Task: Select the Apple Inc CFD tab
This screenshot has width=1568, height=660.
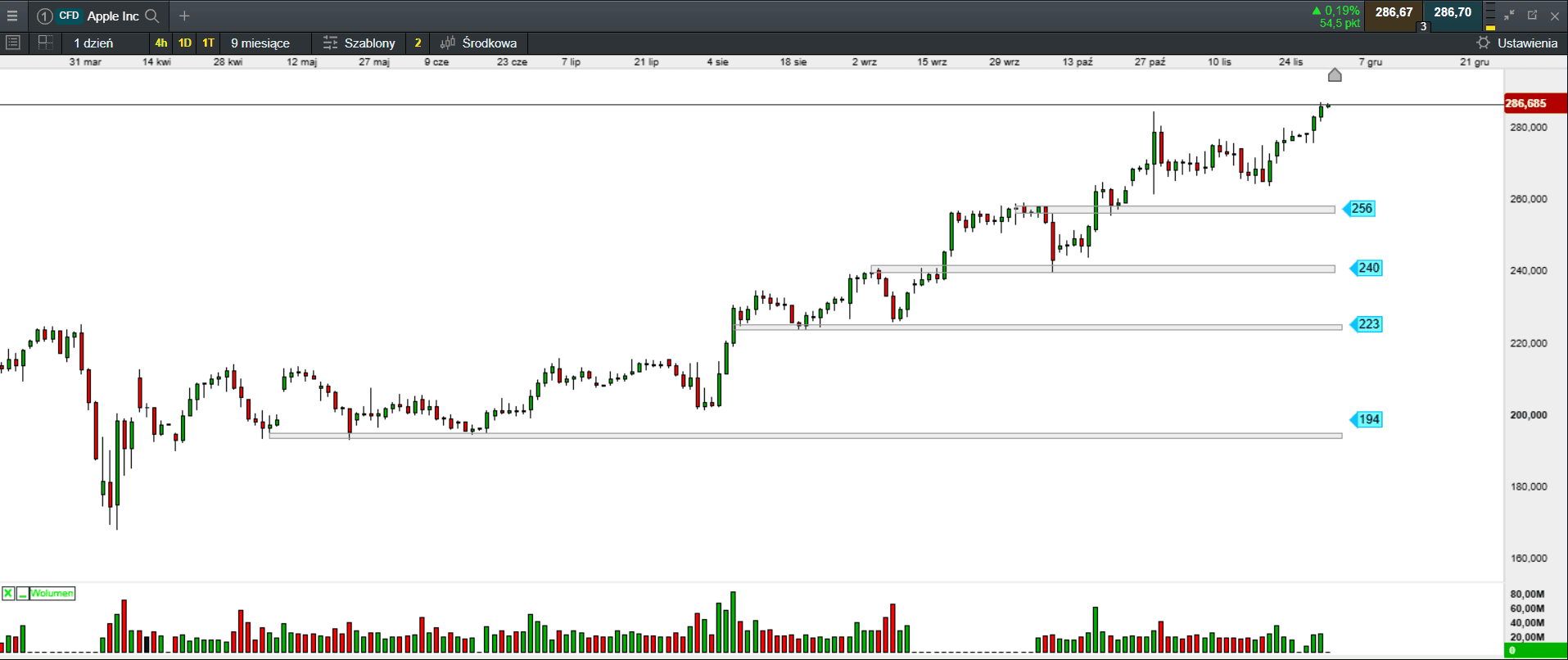Action: coord(98,16)
